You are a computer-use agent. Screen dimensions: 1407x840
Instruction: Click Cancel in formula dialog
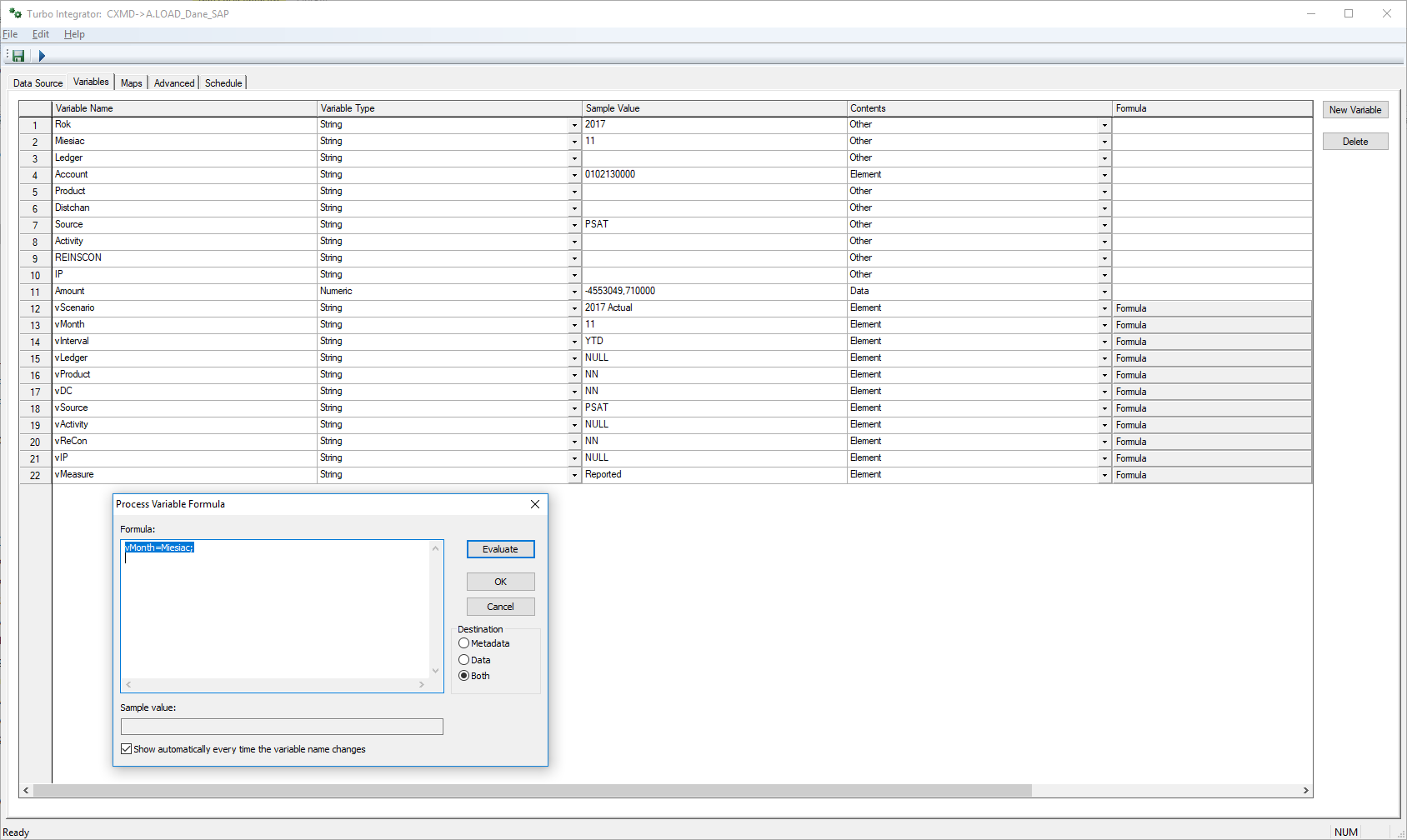(x=500, y=607)
